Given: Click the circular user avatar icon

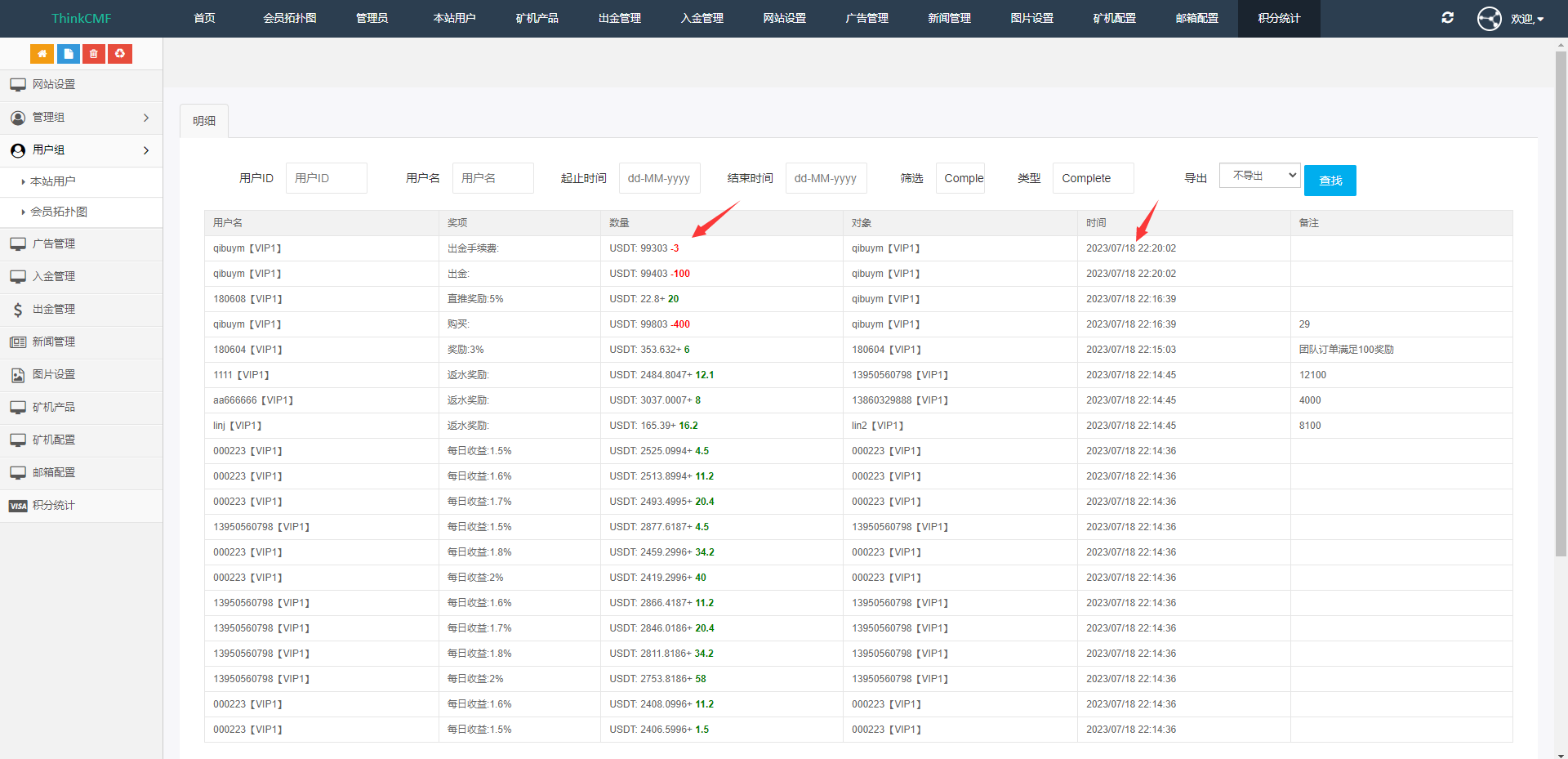Looking at the screenshot, I should pyautogui.click(x=1489, y=18).
